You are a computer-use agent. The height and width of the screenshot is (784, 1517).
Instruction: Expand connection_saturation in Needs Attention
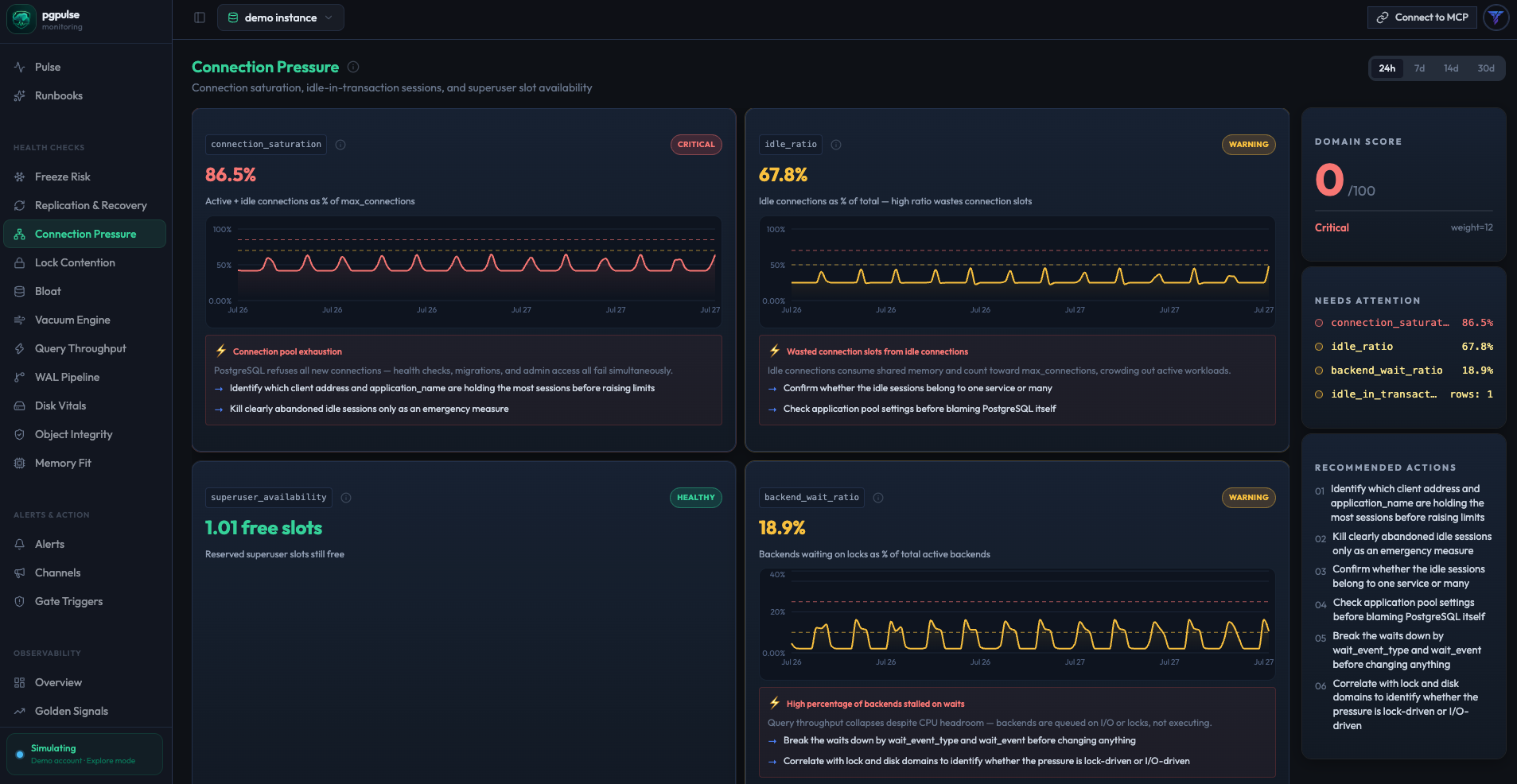tap(1403, 323)
